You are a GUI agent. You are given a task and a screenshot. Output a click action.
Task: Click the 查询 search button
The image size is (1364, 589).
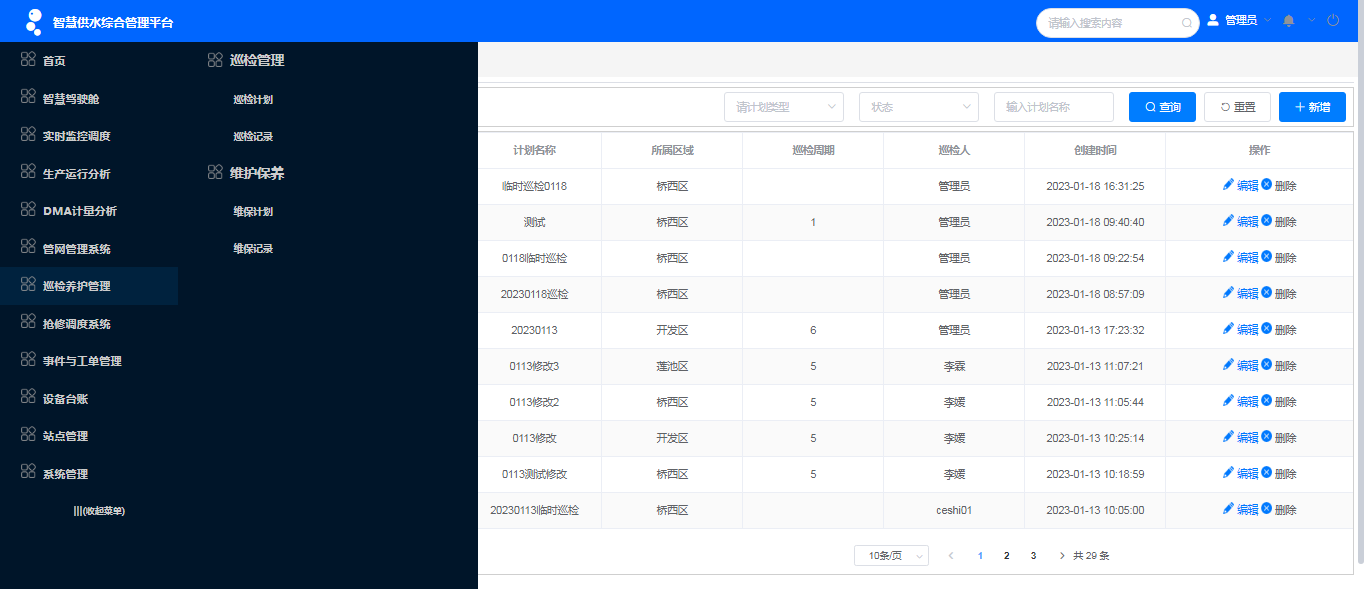(1162, 107)
